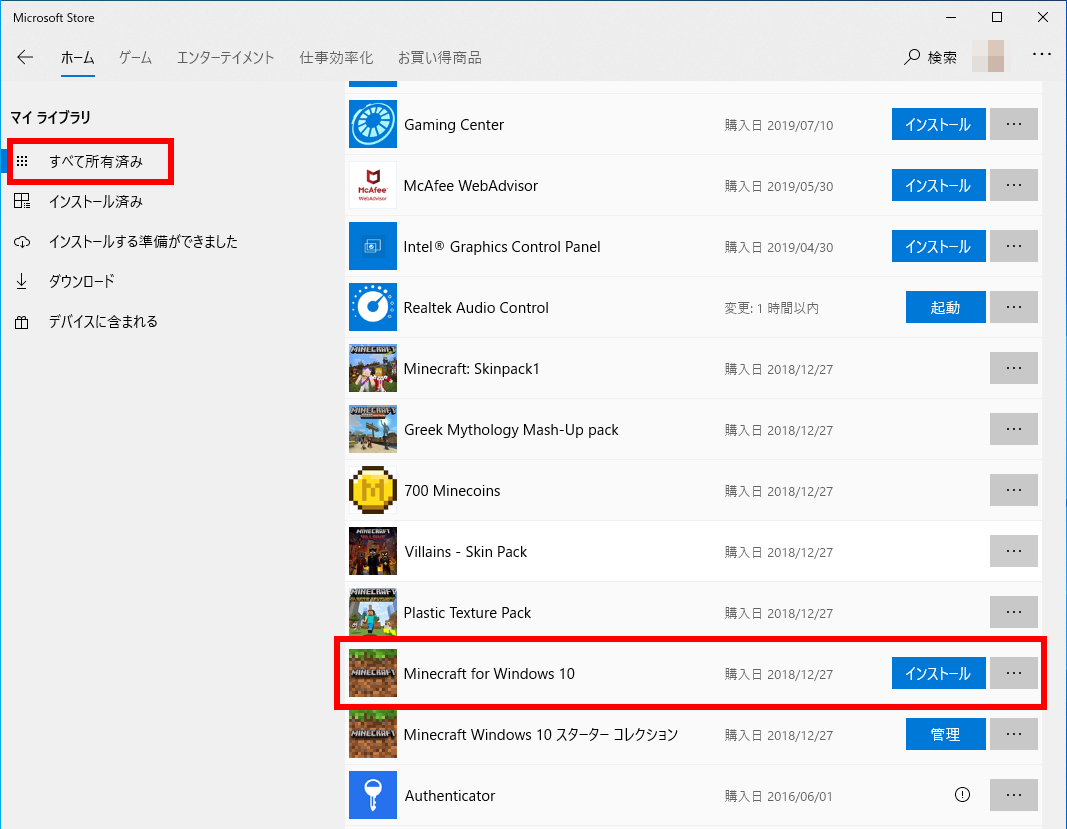Click the Gaming Center title text
Viewport: 1067px width, 829px height.
[454, 125]
